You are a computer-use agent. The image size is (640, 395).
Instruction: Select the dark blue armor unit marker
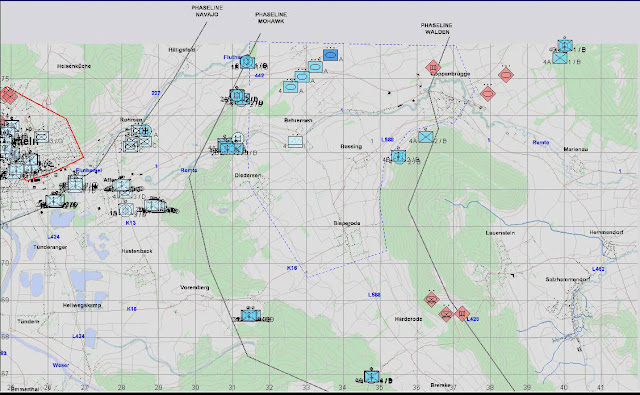(331, 55)
